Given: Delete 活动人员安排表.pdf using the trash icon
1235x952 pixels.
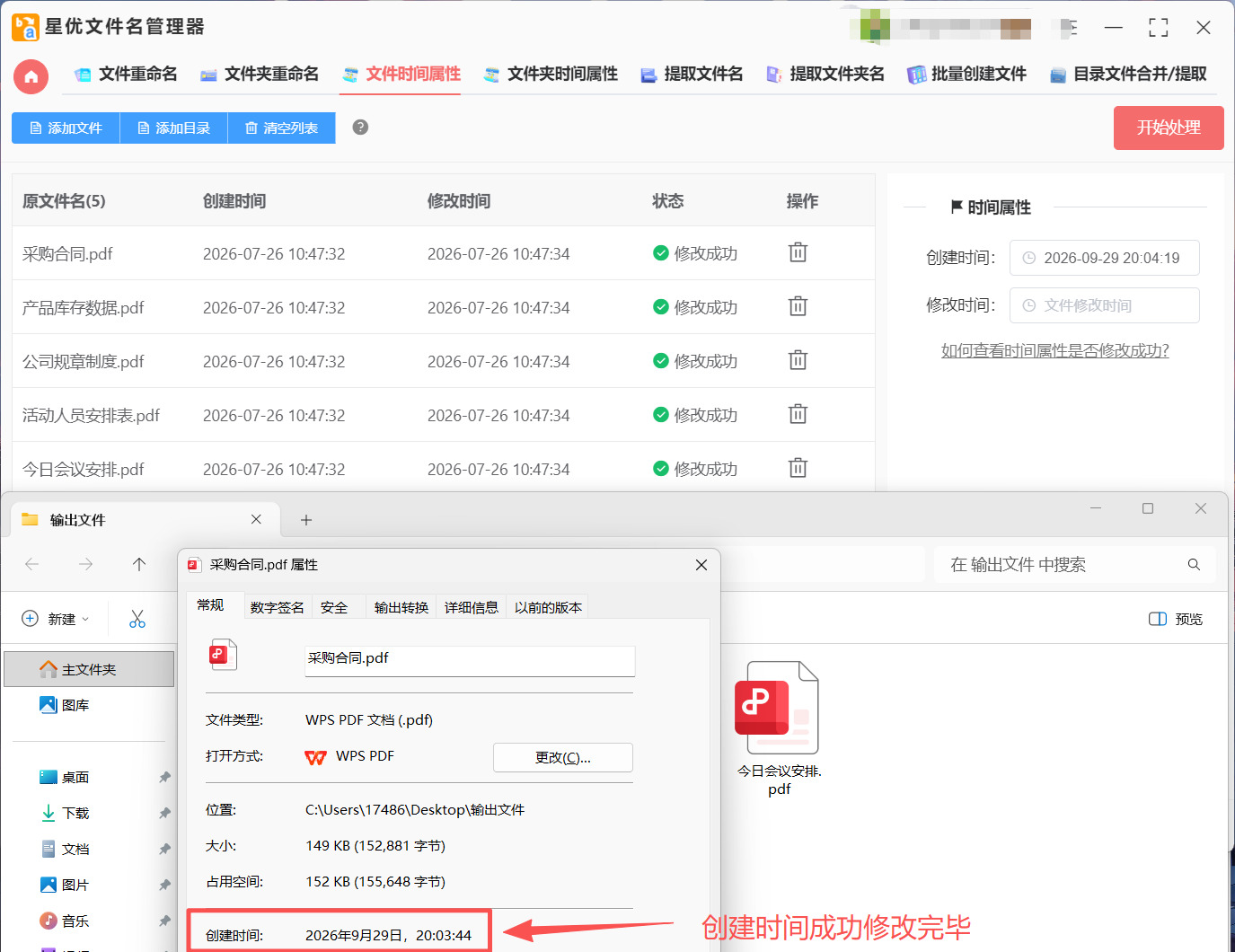Looking at the screenshot, I should (x=798, y=414).
